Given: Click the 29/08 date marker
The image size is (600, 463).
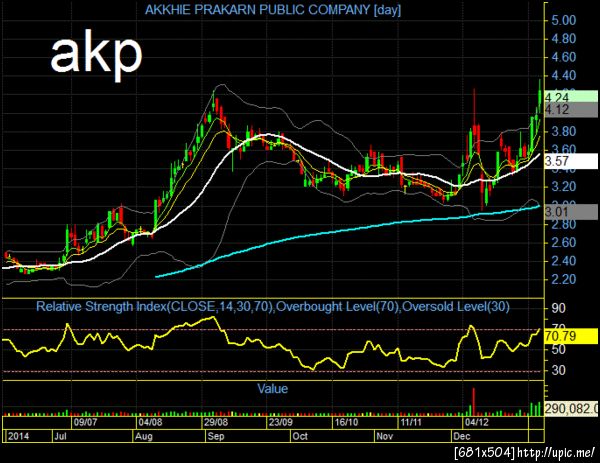Looking at the screenshot, I should pyautogui.click(x=215, y=422).
